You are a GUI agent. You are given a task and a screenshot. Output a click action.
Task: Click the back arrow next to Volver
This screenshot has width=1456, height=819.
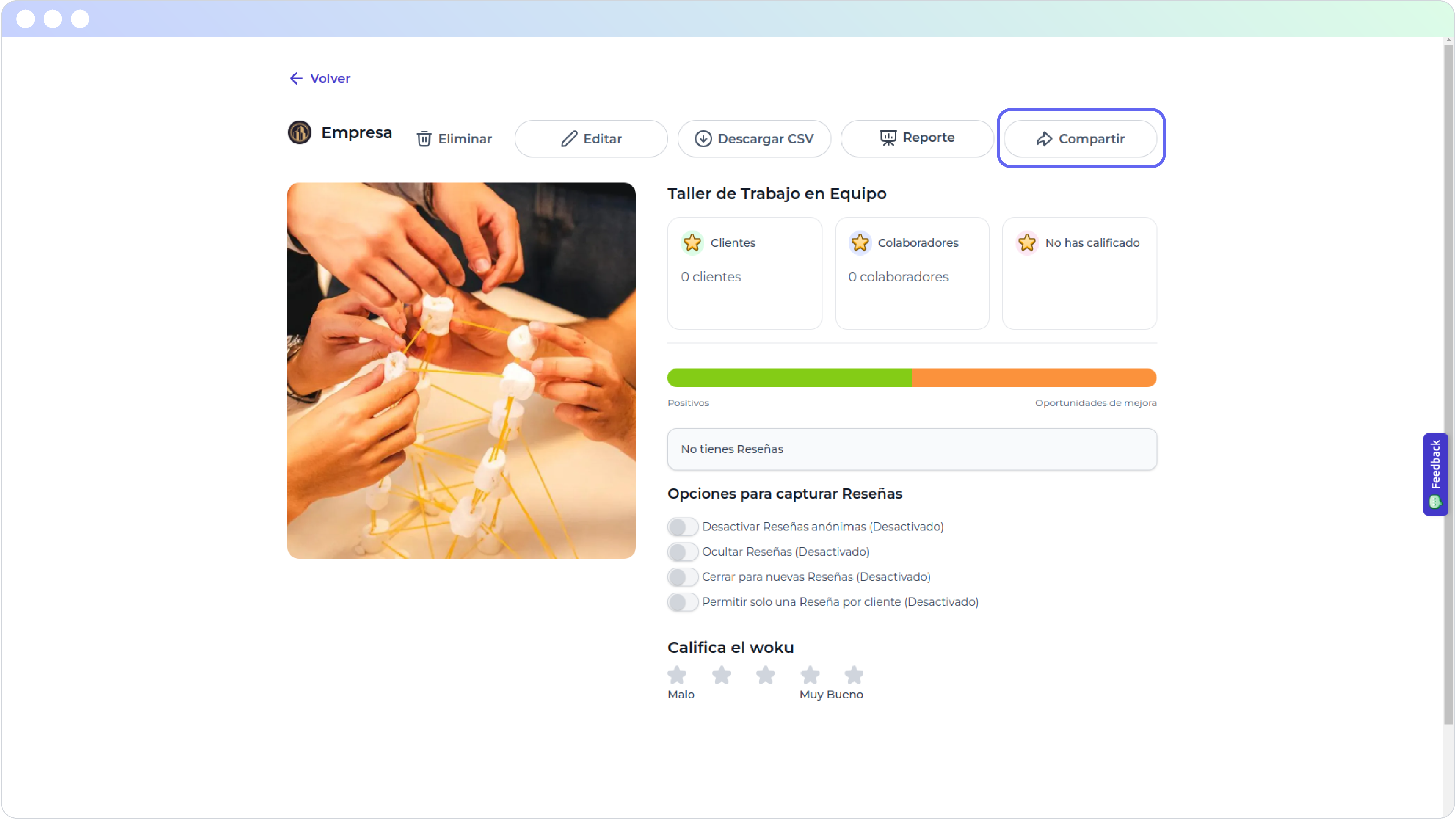(x=296, y=78)
